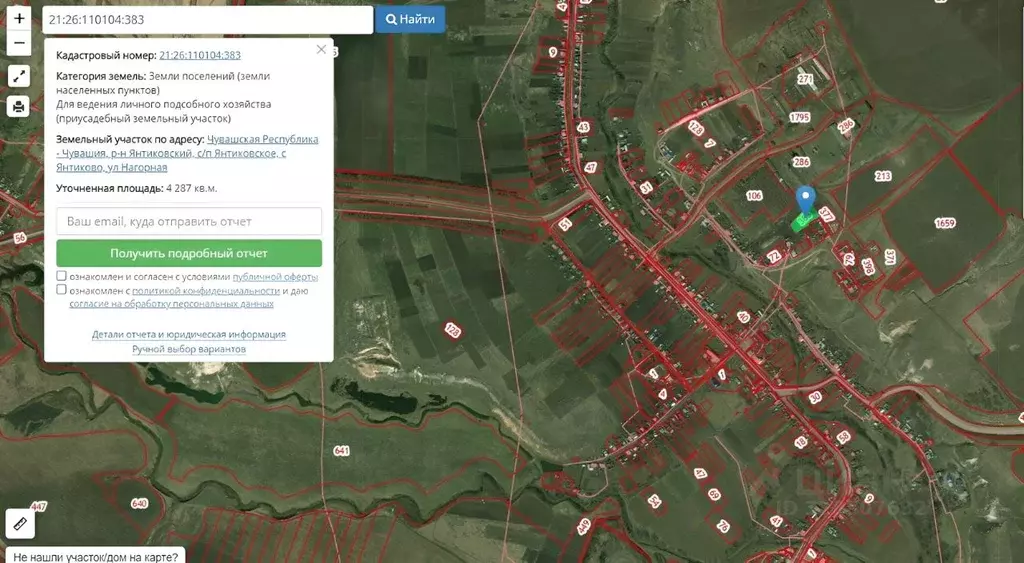Toggle fullscreen map view
Viewport: 1024px width, 563px height.
(x=19, y=76)
